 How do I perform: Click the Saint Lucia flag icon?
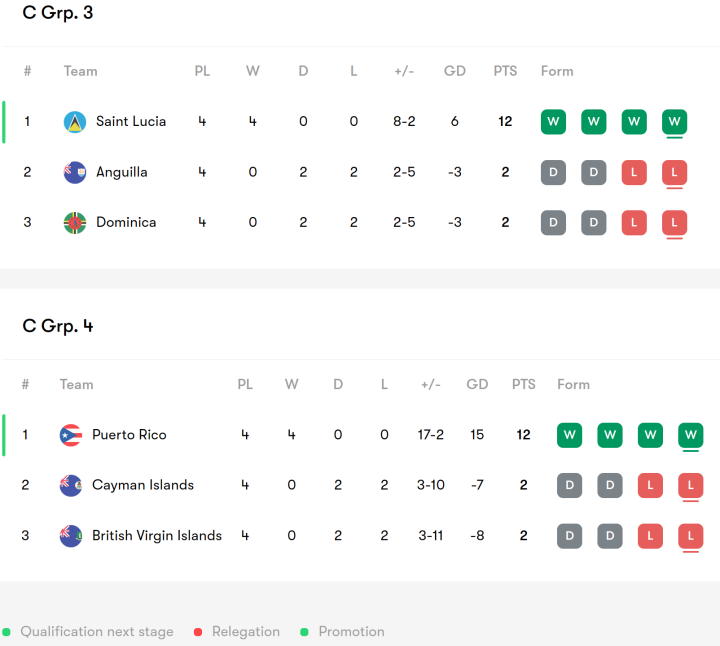pos(75,122)
